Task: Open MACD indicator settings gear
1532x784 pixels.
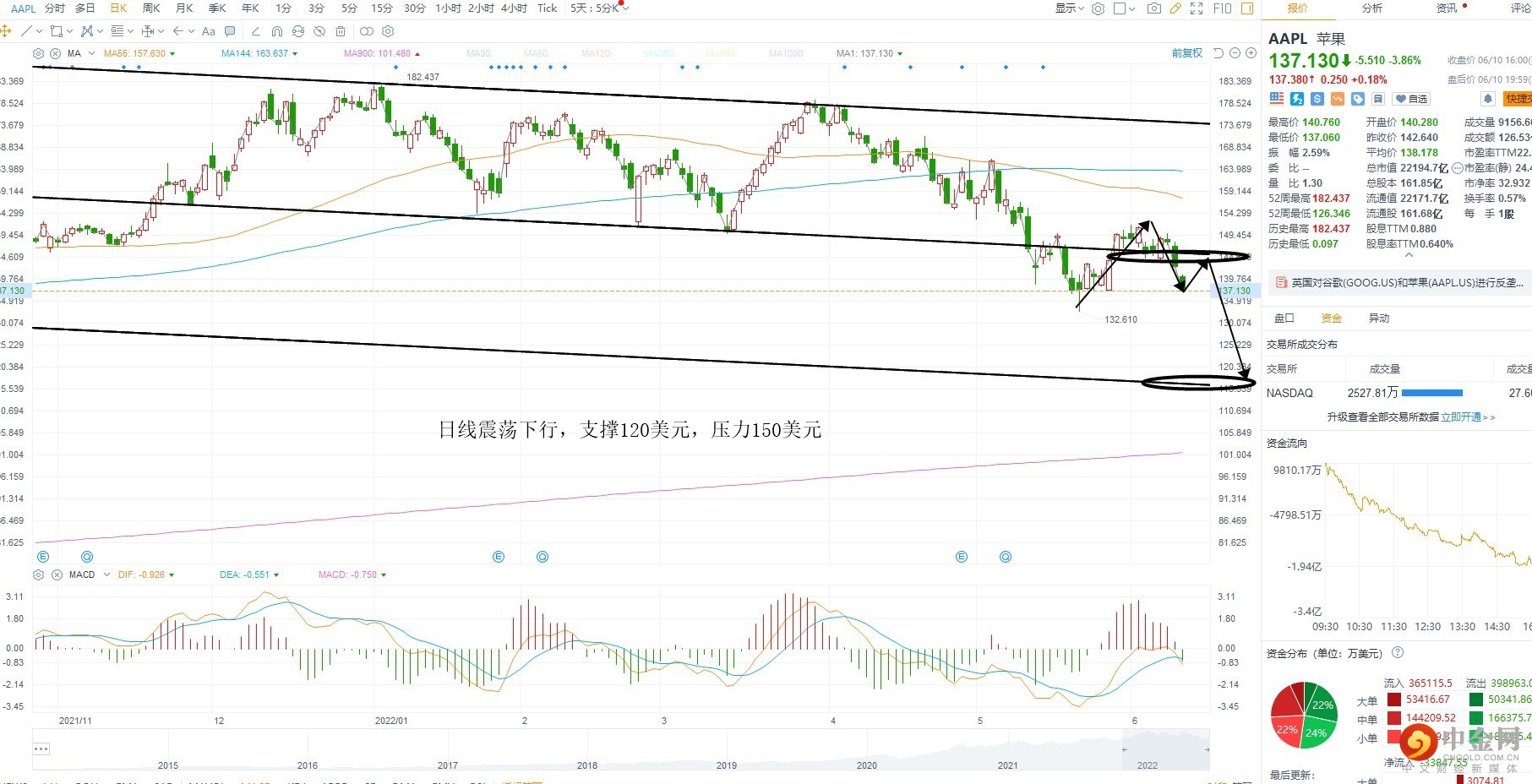Action: [x=38, y=574]
